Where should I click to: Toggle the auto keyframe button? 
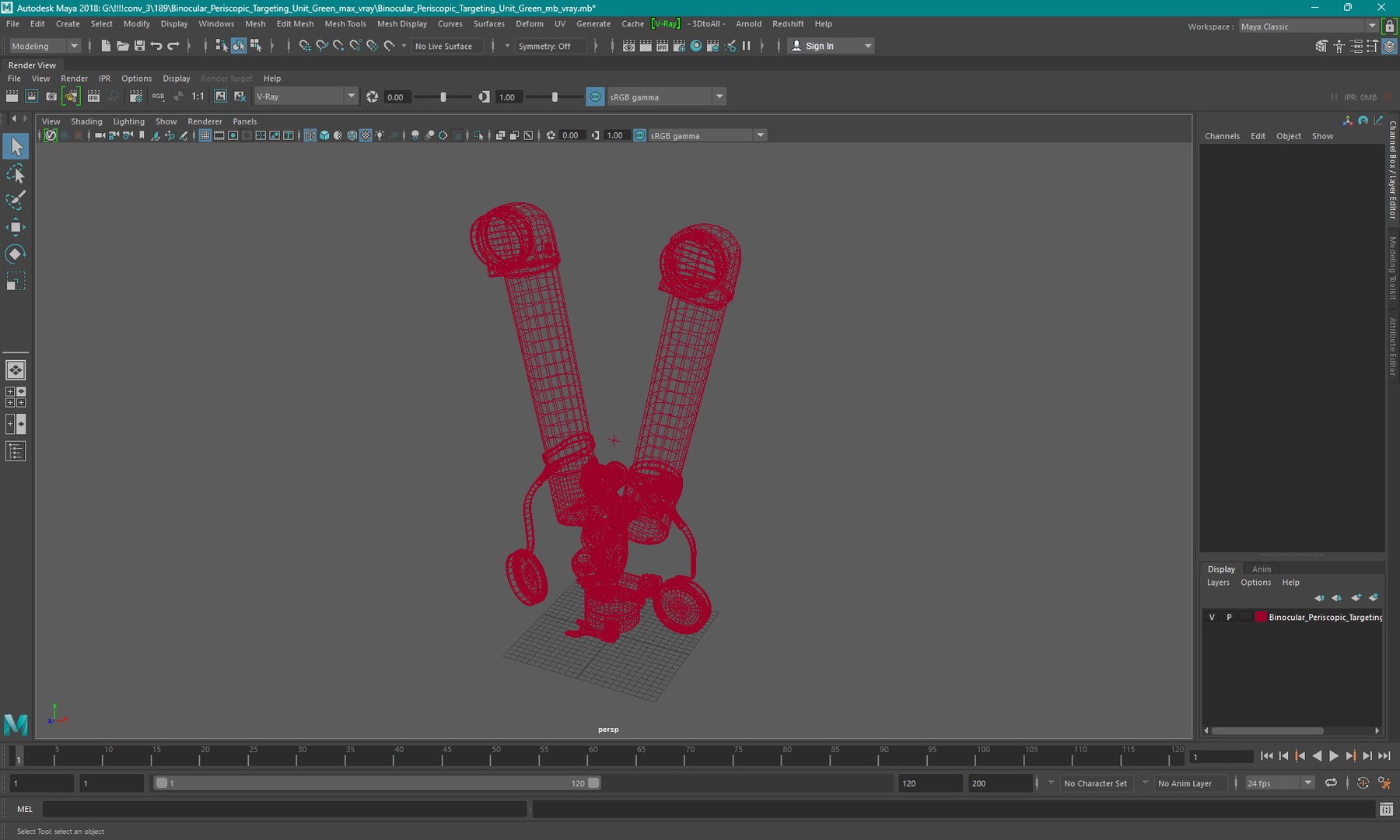point(1363,783)
